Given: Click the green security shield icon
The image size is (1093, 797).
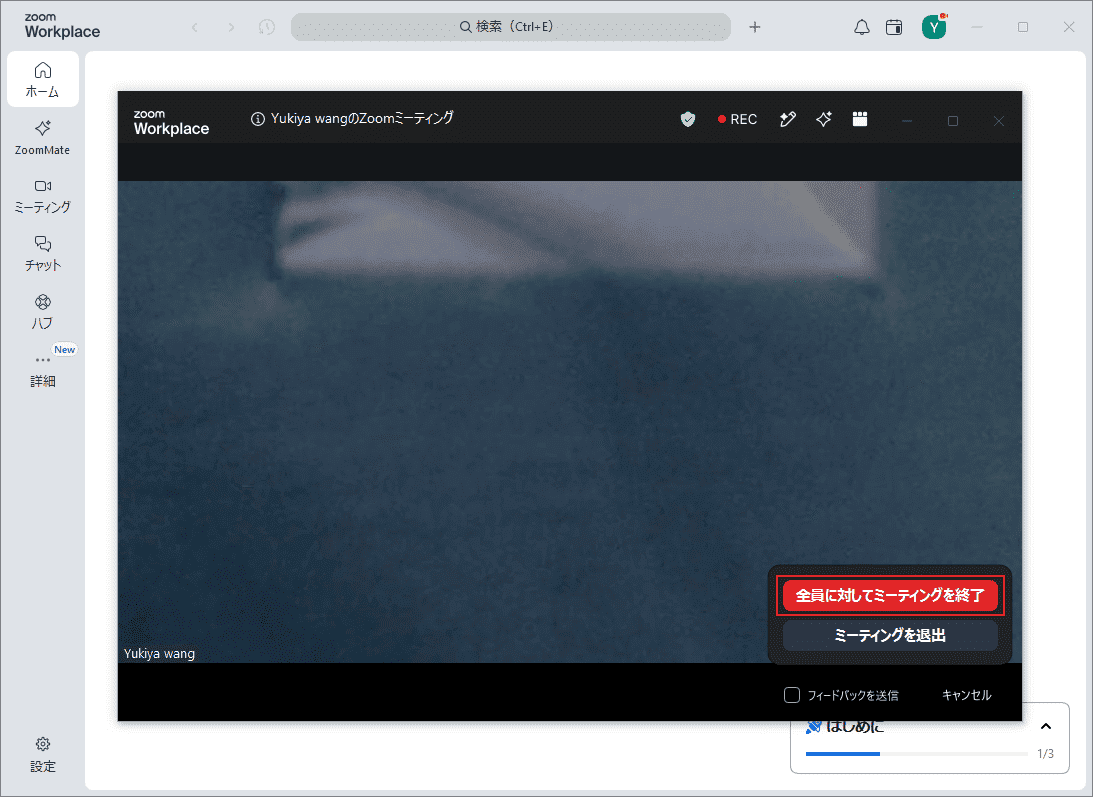Looking at the screenshot, I should tap(688, 119).
